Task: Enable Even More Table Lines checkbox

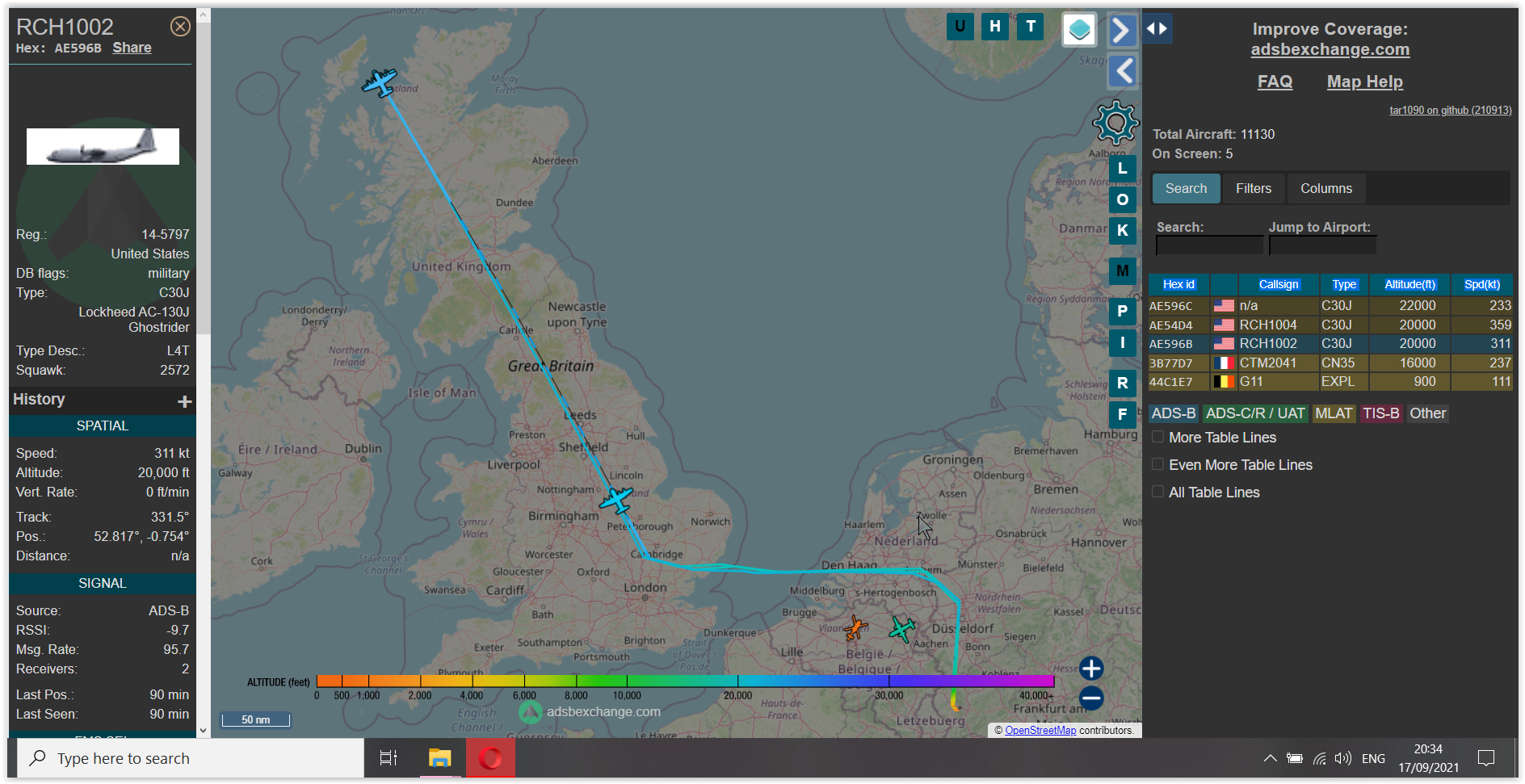Action: (1157, 464)
